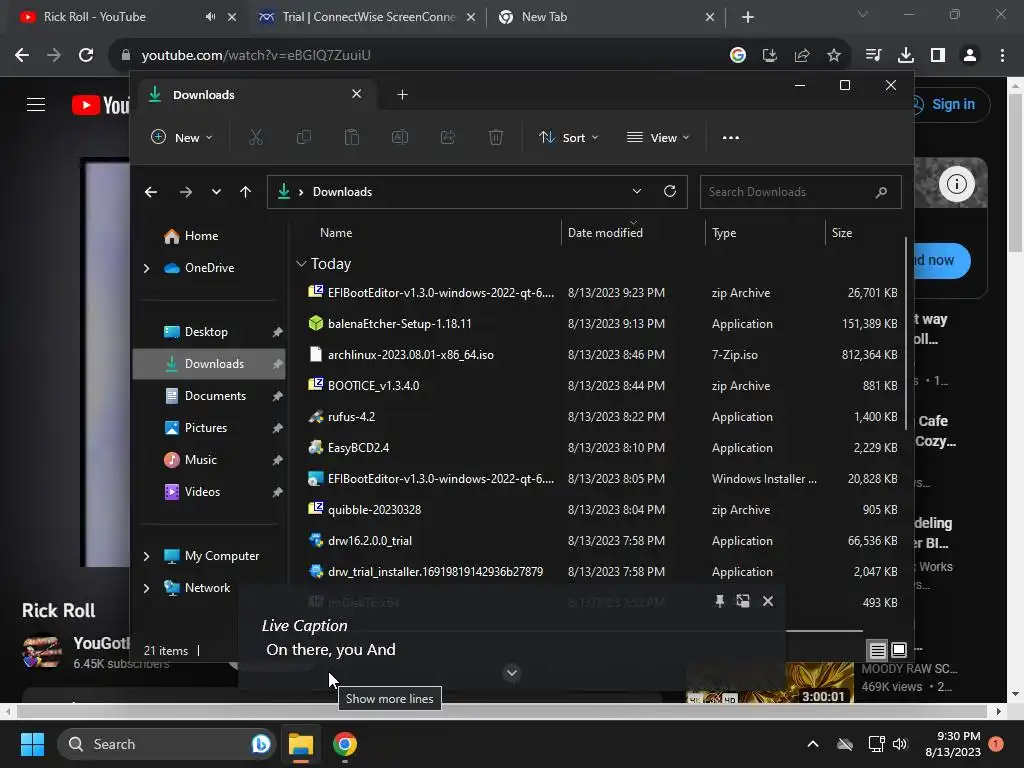Go back in File Explorer navigation
The height and width of the screenshot is (768, 1024).
click(151, 192)
